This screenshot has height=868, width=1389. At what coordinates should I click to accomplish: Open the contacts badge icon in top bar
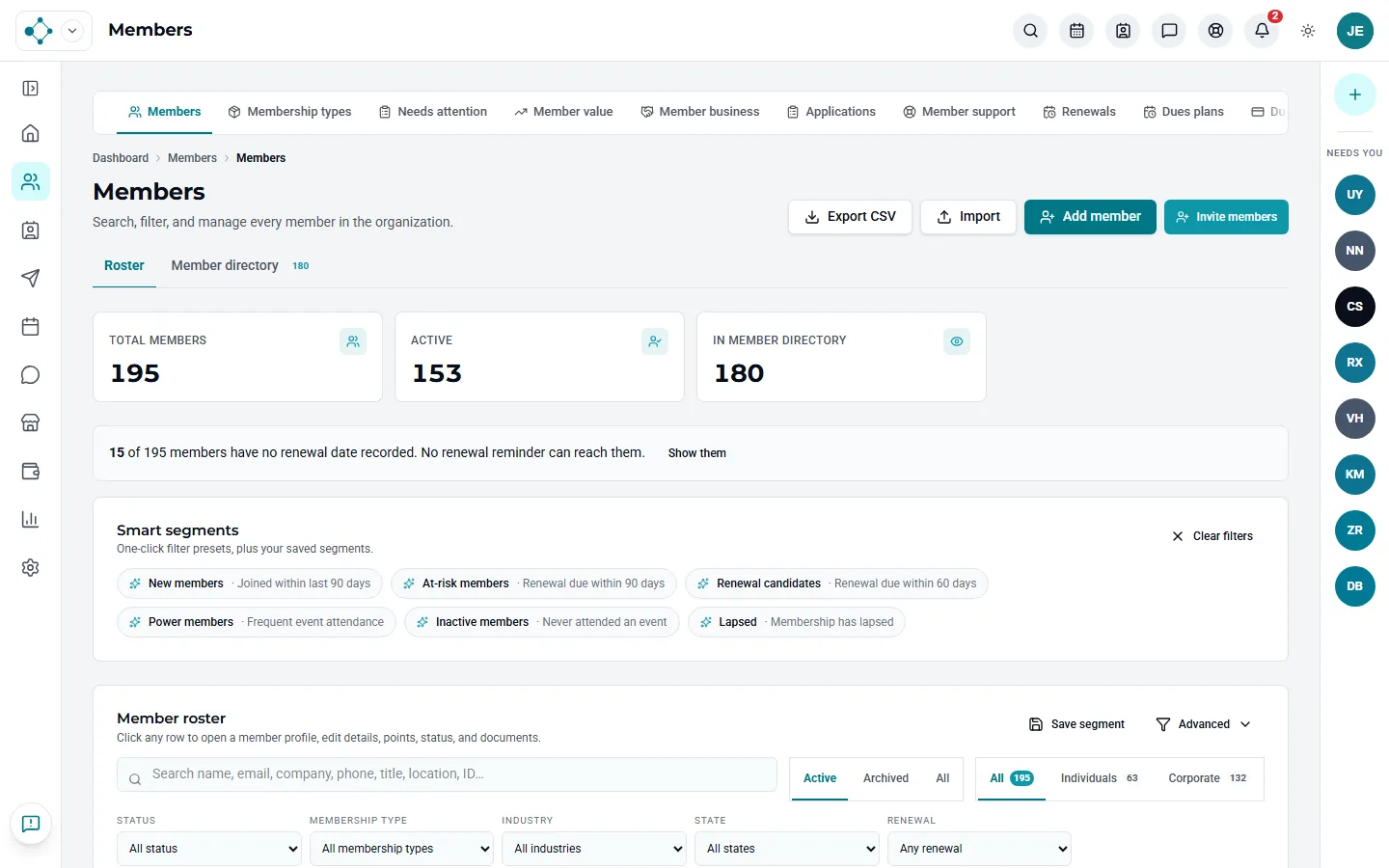[1123, 31]
